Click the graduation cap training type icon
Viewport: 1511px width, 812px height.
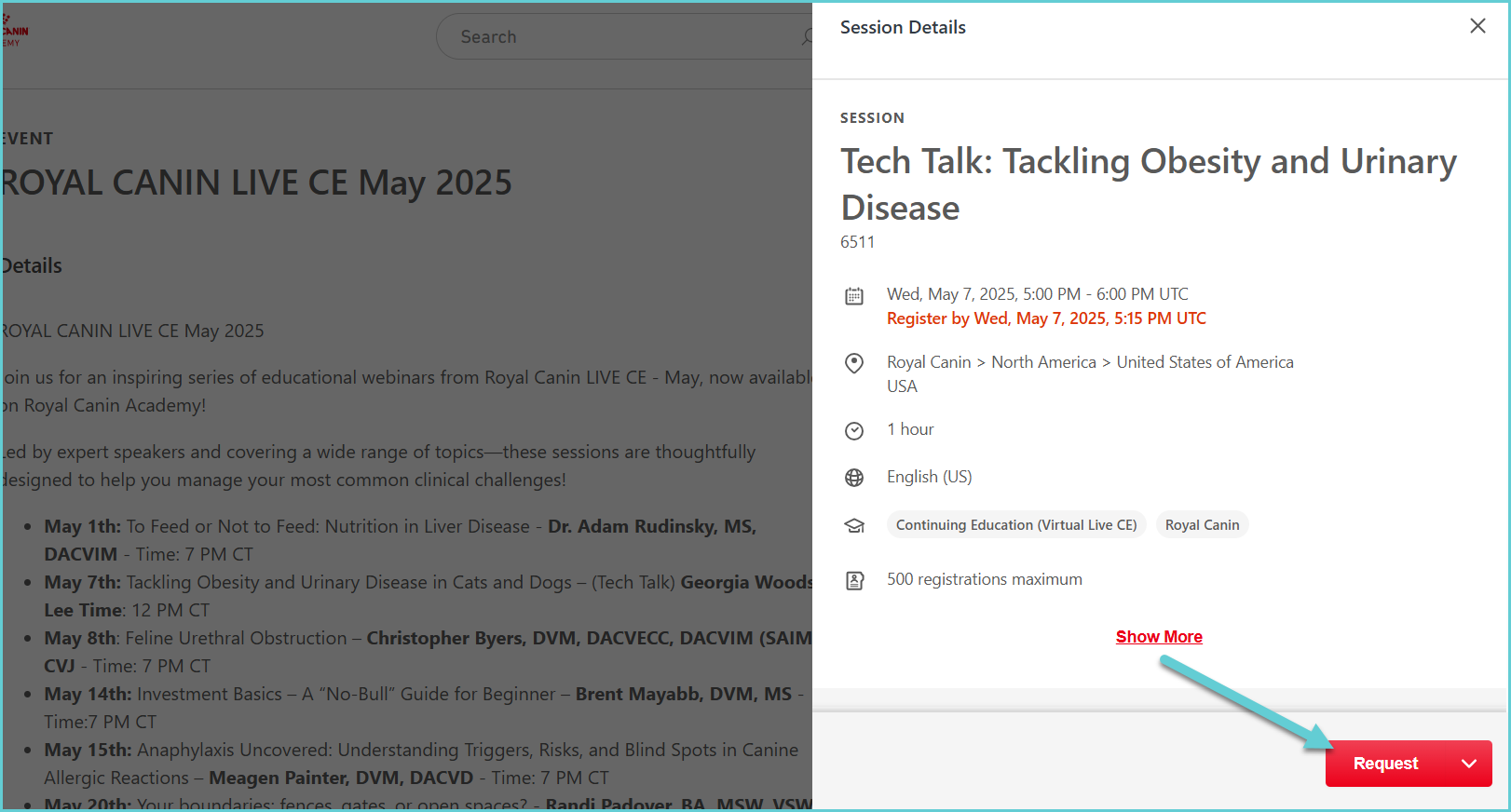click(x=854, y=526)
